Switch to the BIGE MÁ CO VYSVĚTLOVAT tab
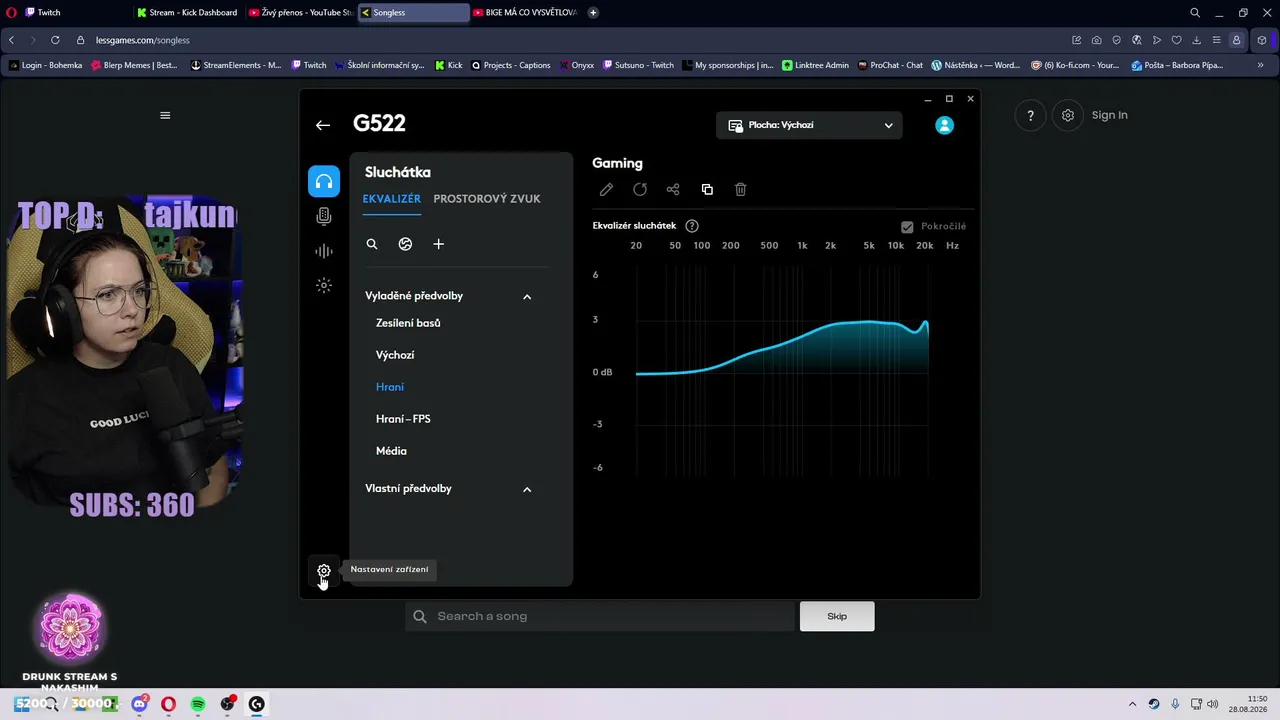1280x720 pixels. tap(525, 13)
